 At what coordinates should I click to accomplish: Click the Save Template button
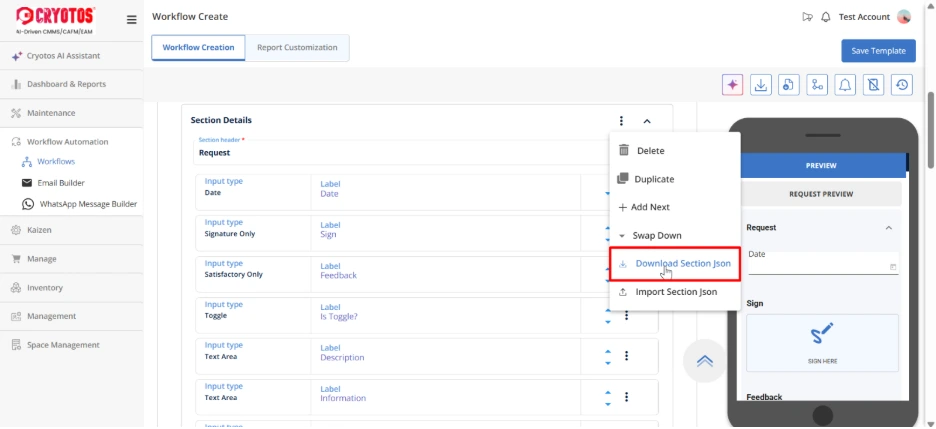(878, 51)
